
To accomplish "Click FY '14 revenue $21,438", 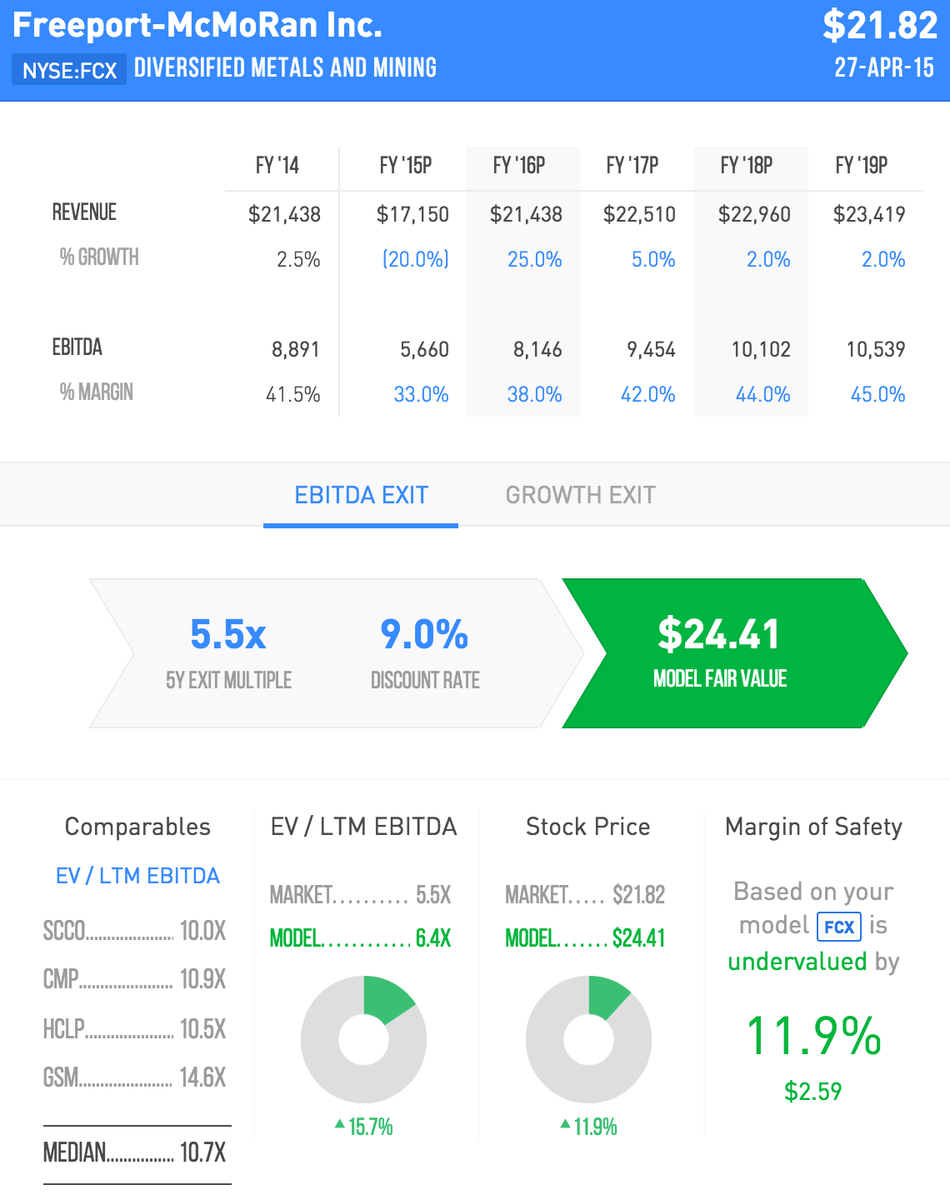I will pyautogui.click(x=285, y=214).
